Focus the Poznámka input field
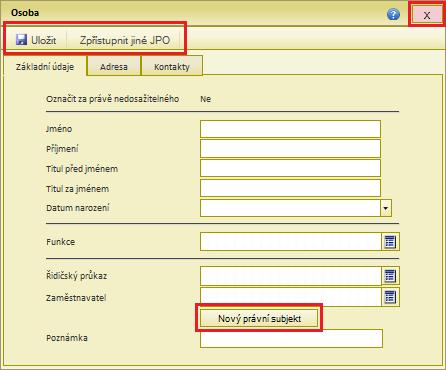The image size is (446, 370). click(x=291, y=338)
